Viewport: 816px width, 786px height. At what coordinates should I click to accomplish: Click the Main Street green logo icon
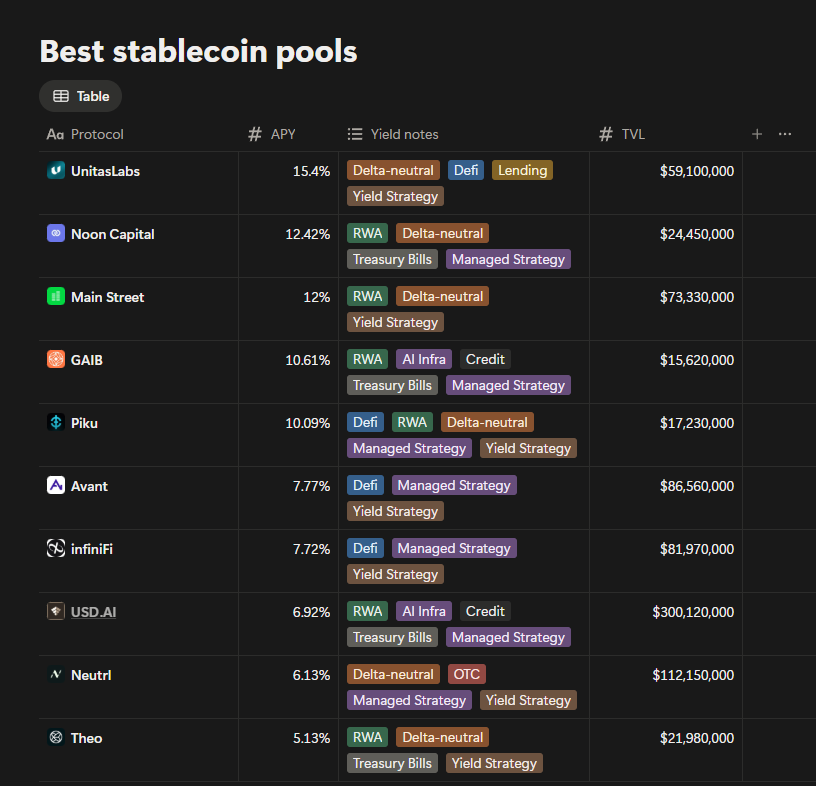[56, 296]
